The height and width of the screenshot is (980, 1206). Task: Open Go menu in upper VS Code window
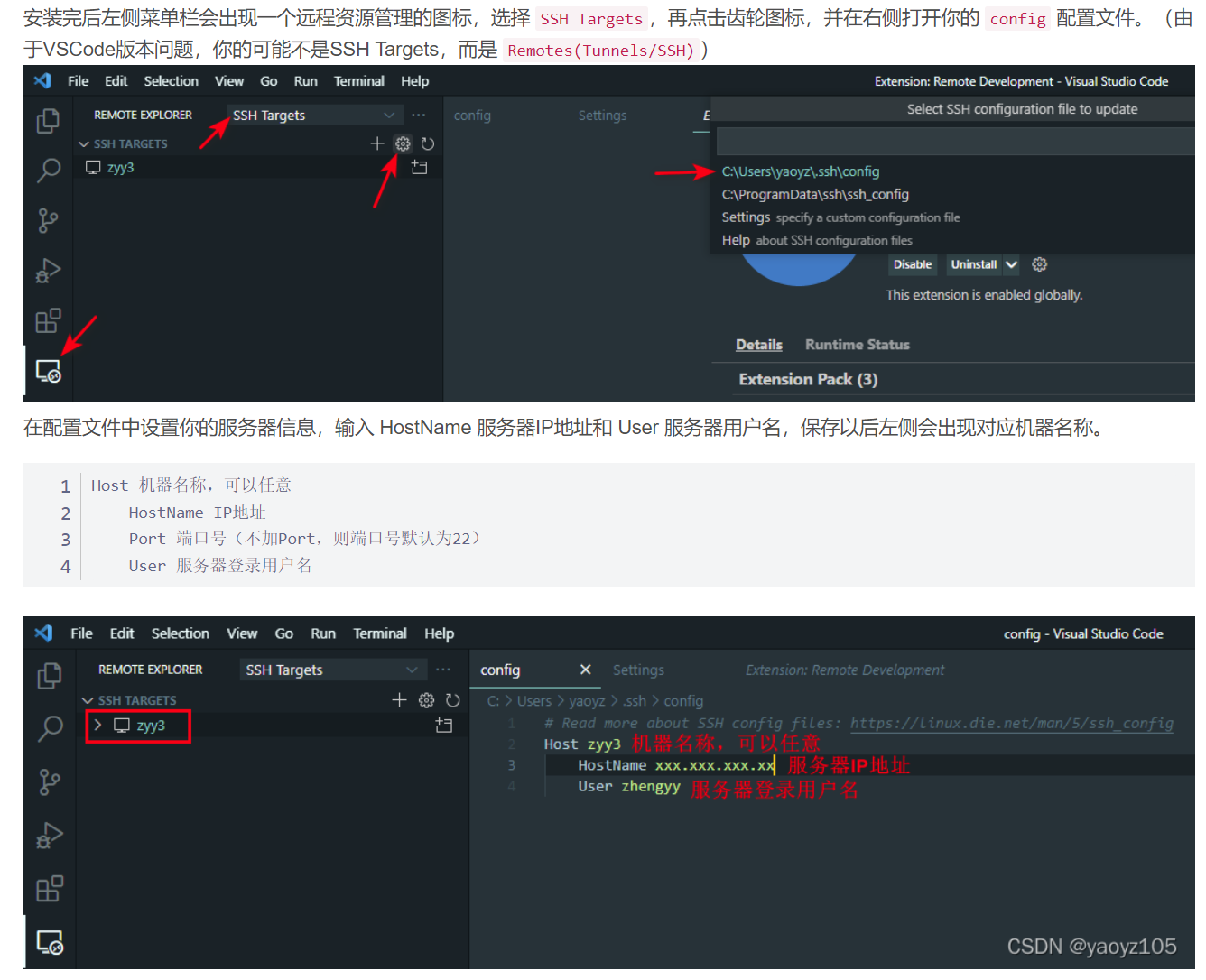pos(269,81)
